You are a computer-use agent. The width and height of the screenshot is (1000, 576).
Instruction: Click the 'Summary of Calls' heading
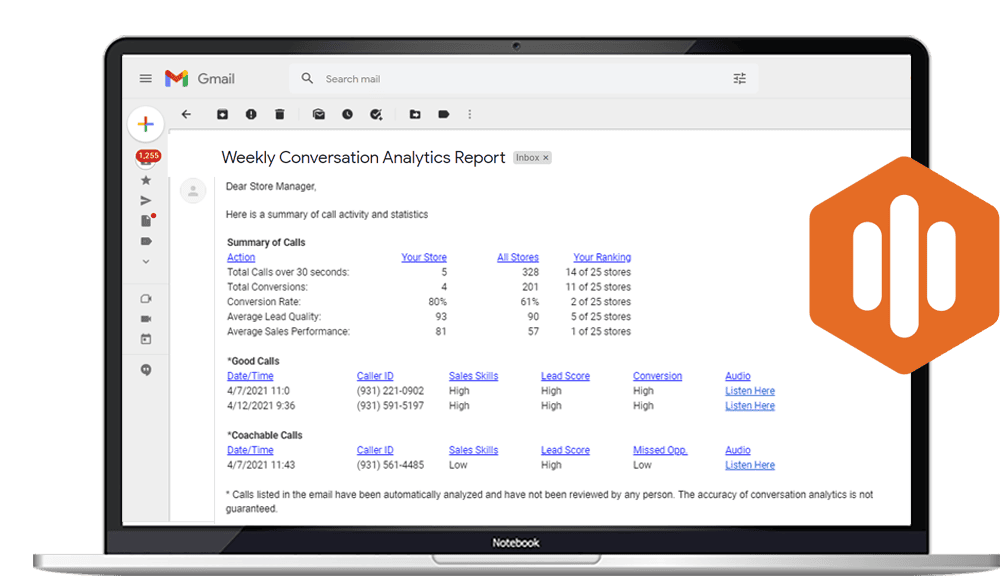pyautogui.click(x=266, y=242)
